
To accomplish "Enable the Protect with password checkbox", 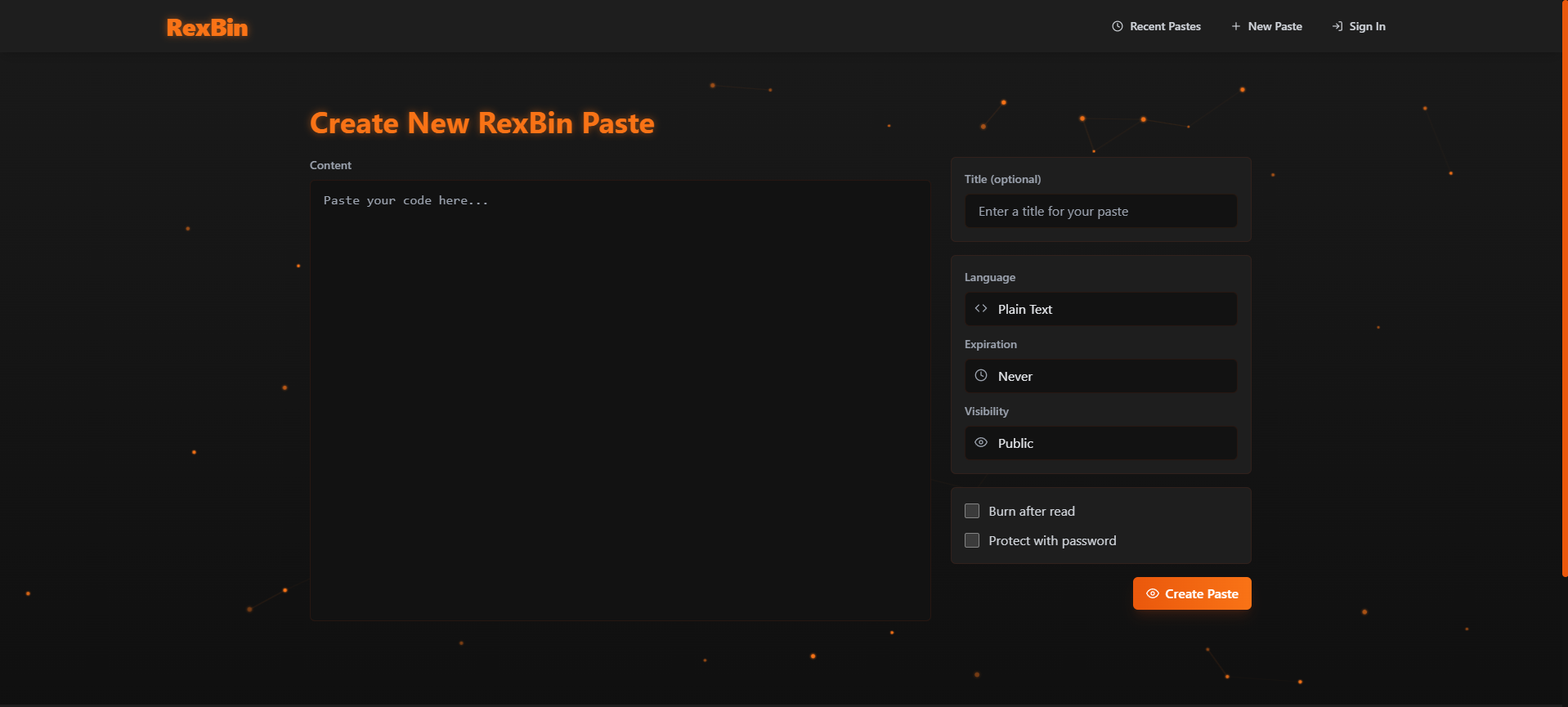I will pos(972,540).
